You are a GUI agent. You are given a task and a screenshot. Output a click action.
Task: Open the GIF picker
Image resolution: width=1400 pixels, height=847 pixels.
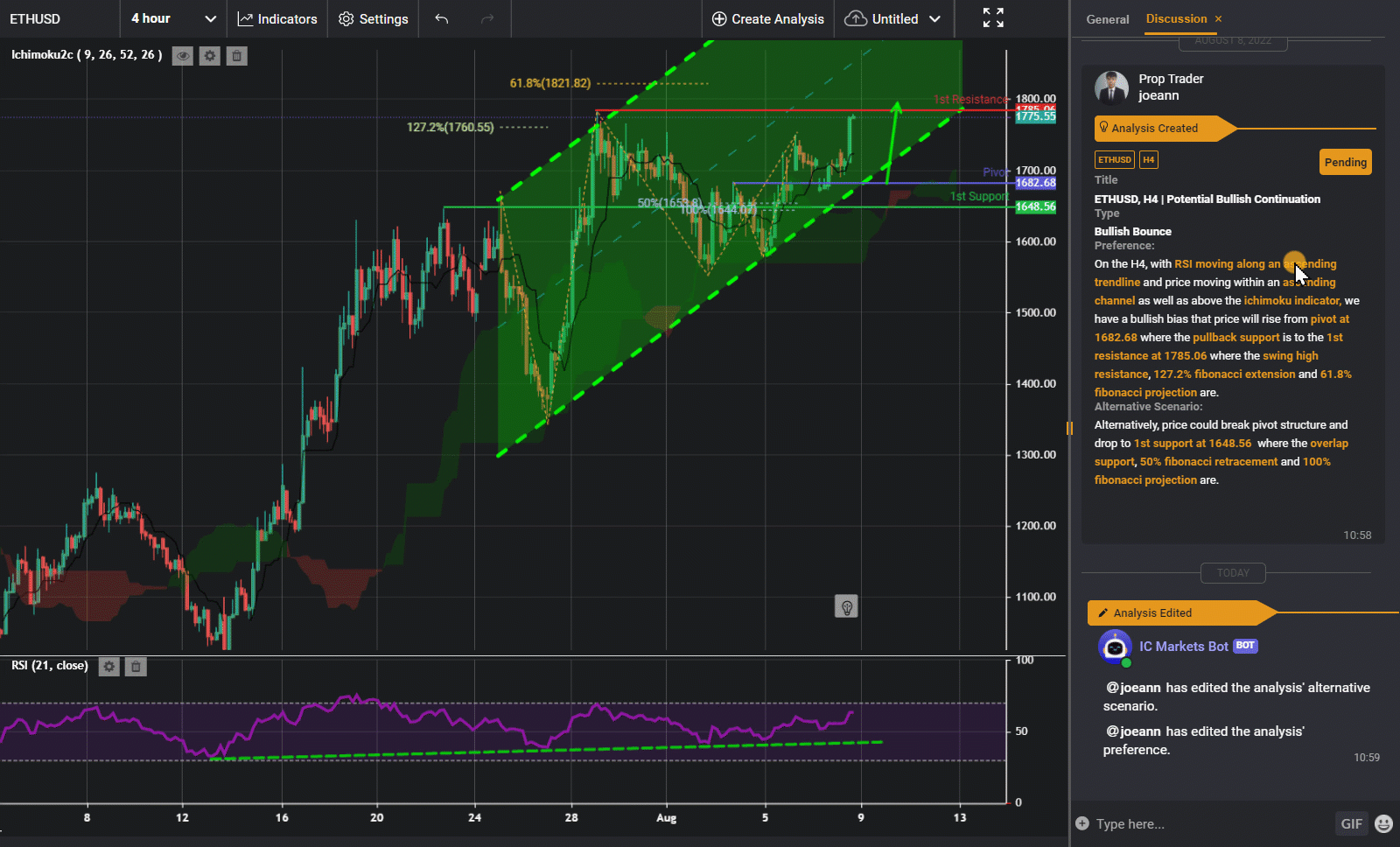(1352, 823)
